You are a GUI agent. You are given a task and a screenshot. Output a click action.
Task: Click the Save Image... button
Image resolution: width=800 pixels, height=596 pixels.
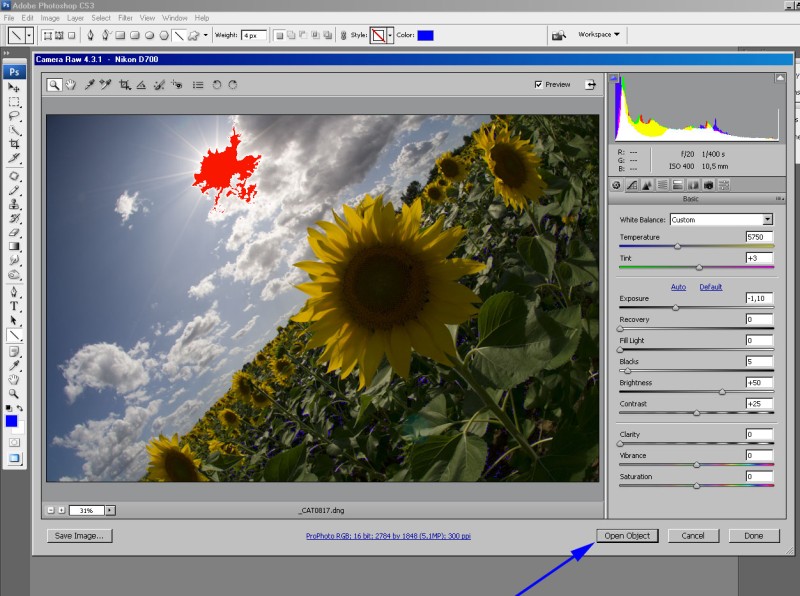(x=79, y=536)
